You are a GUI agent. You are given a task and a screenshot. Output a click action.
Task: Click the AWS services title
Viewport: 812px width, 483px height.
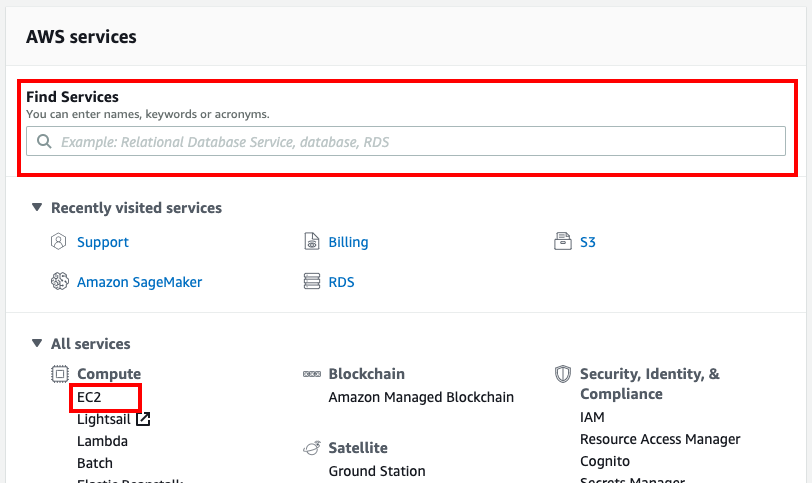tap(81, 37)
